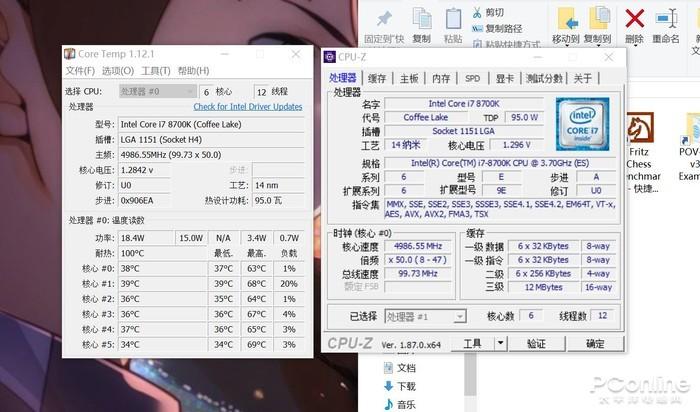Click the Socket field LGA 1151 (Socket H4)
The width and height of the screenshot is (700, 412).
211,140
